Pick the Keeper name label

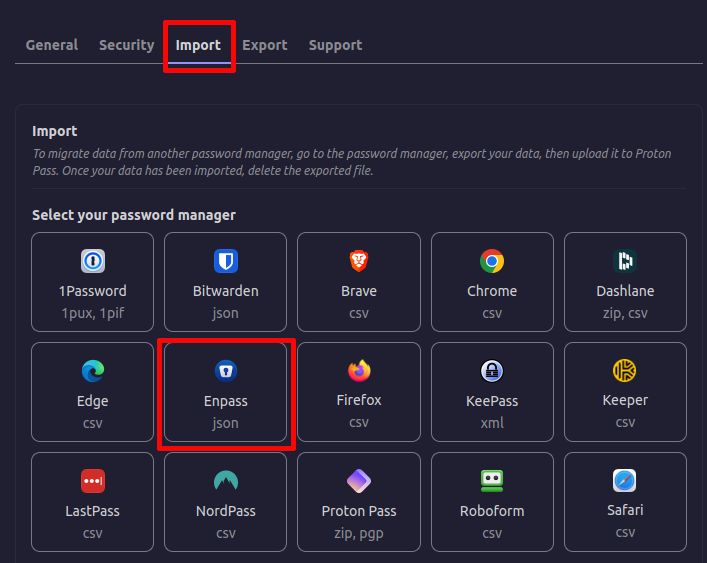tap(625, 400)
